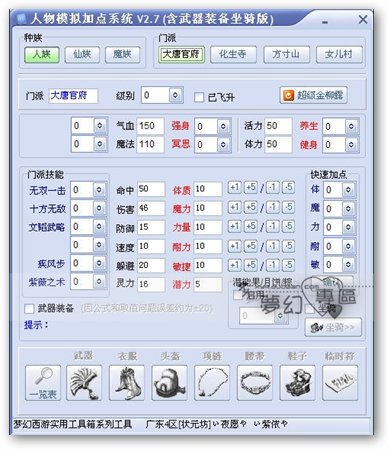Viewport: 389px width, 450px height.
Task: Subtract 1 from 体质
Action: (x=273, y=188)
